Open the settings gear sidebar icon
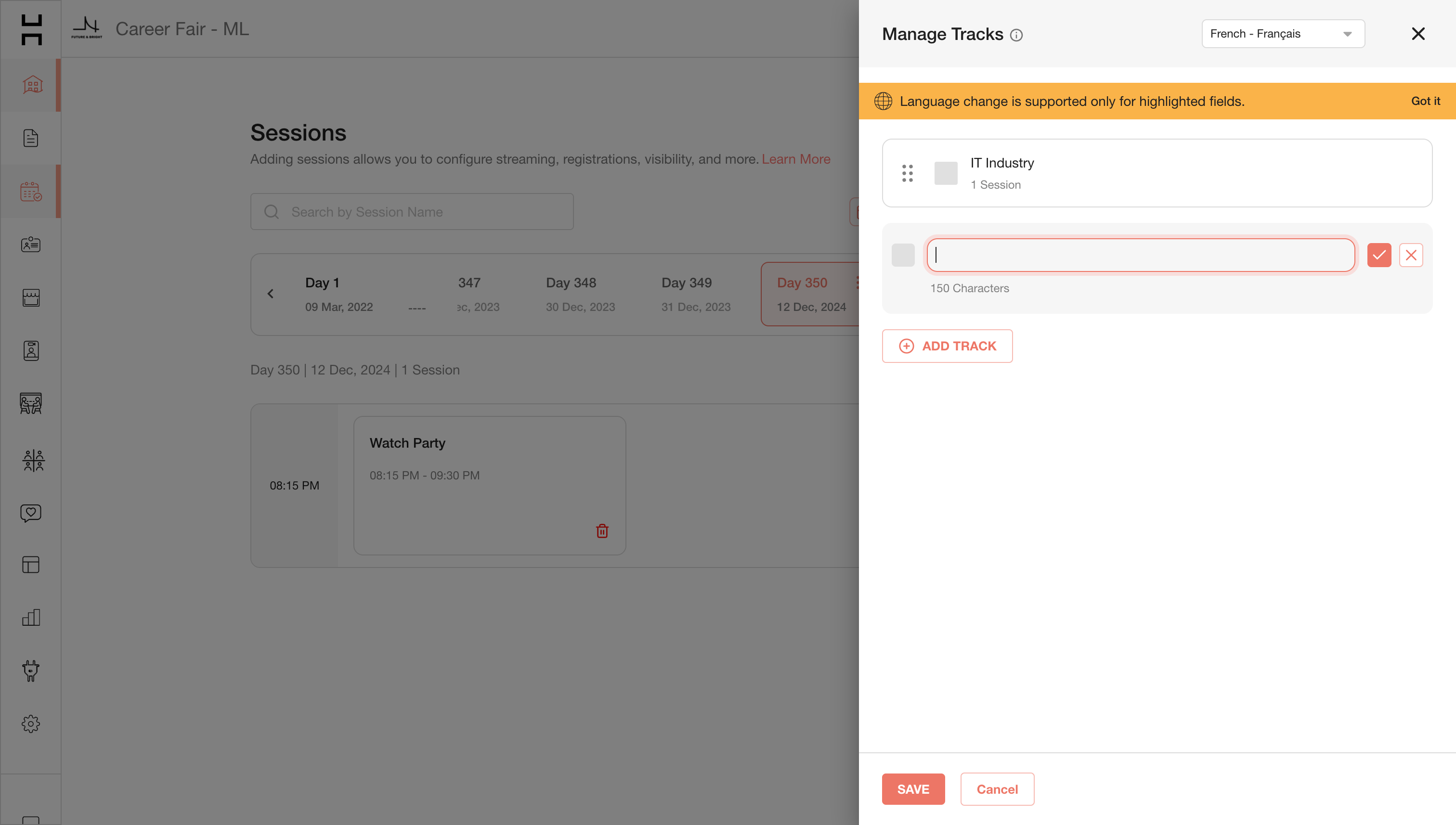This screenshot has width=1456, height=825. tap(31, 723)
